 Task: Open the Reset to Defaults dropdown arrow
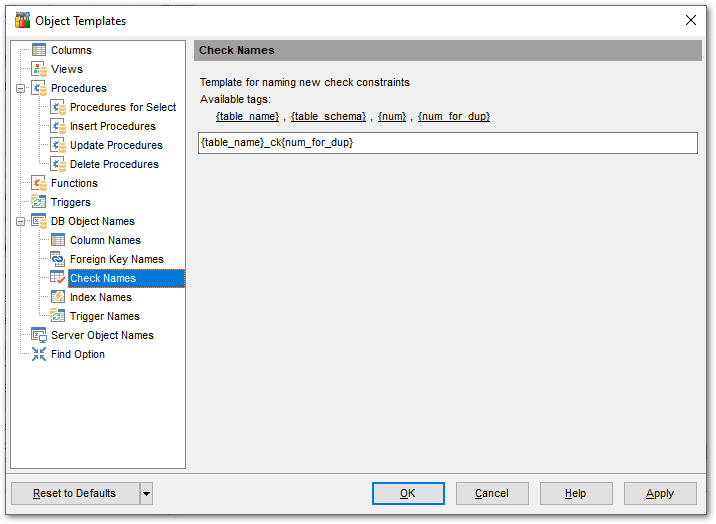tap(146, 493)
